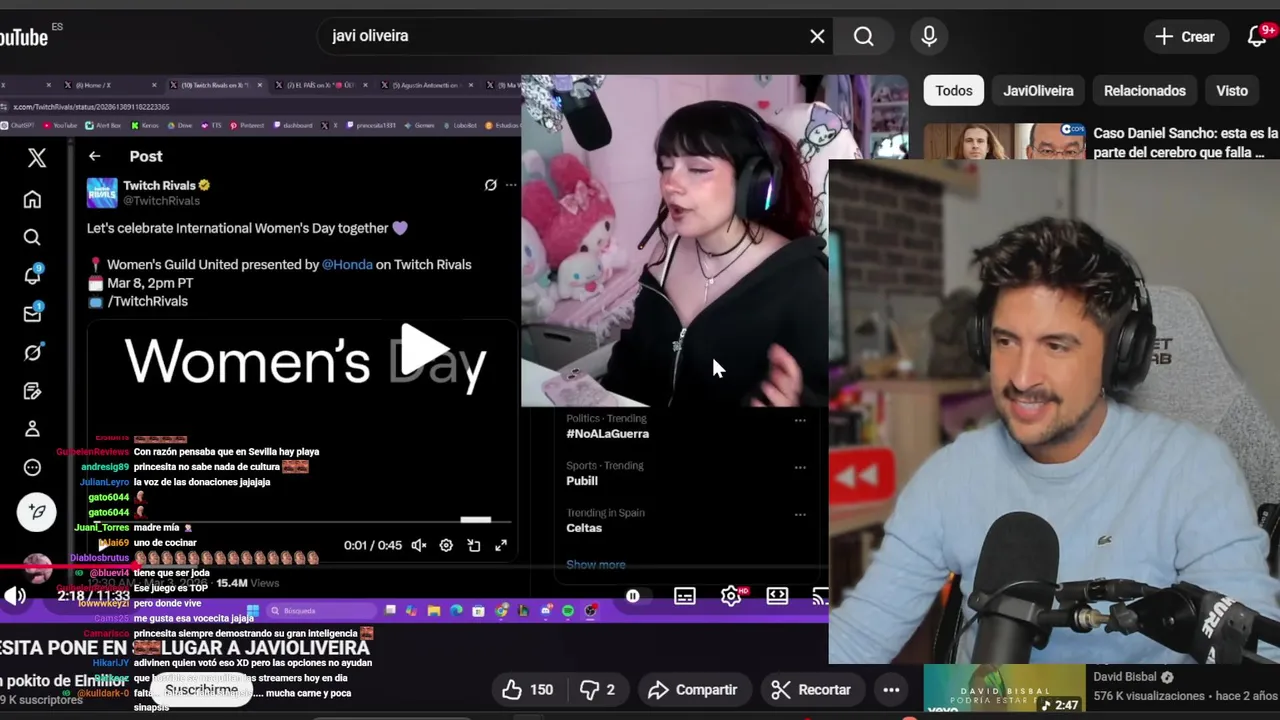Viewport: 1280px width, 720px height.
Task: Open embedded post video settings gear
Action: [x=446, y=545]
